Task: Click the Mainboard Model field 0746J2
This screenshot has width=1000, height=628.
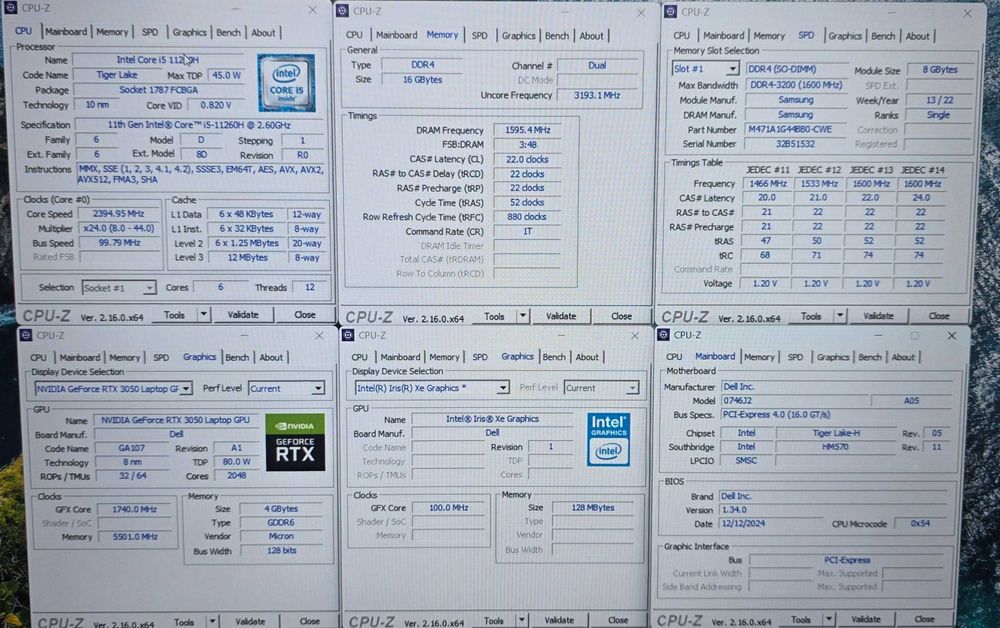Action: point(794,401)
